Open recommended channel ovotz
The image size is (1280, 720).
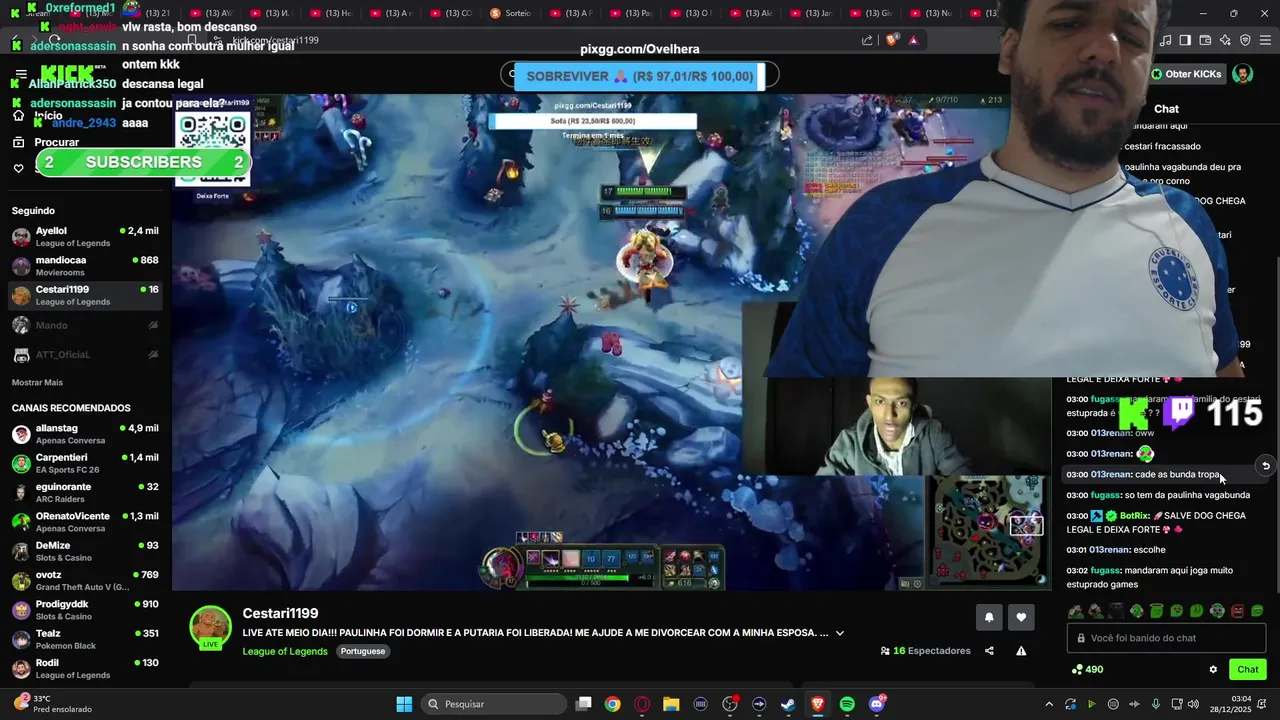[x=85, y=581]
